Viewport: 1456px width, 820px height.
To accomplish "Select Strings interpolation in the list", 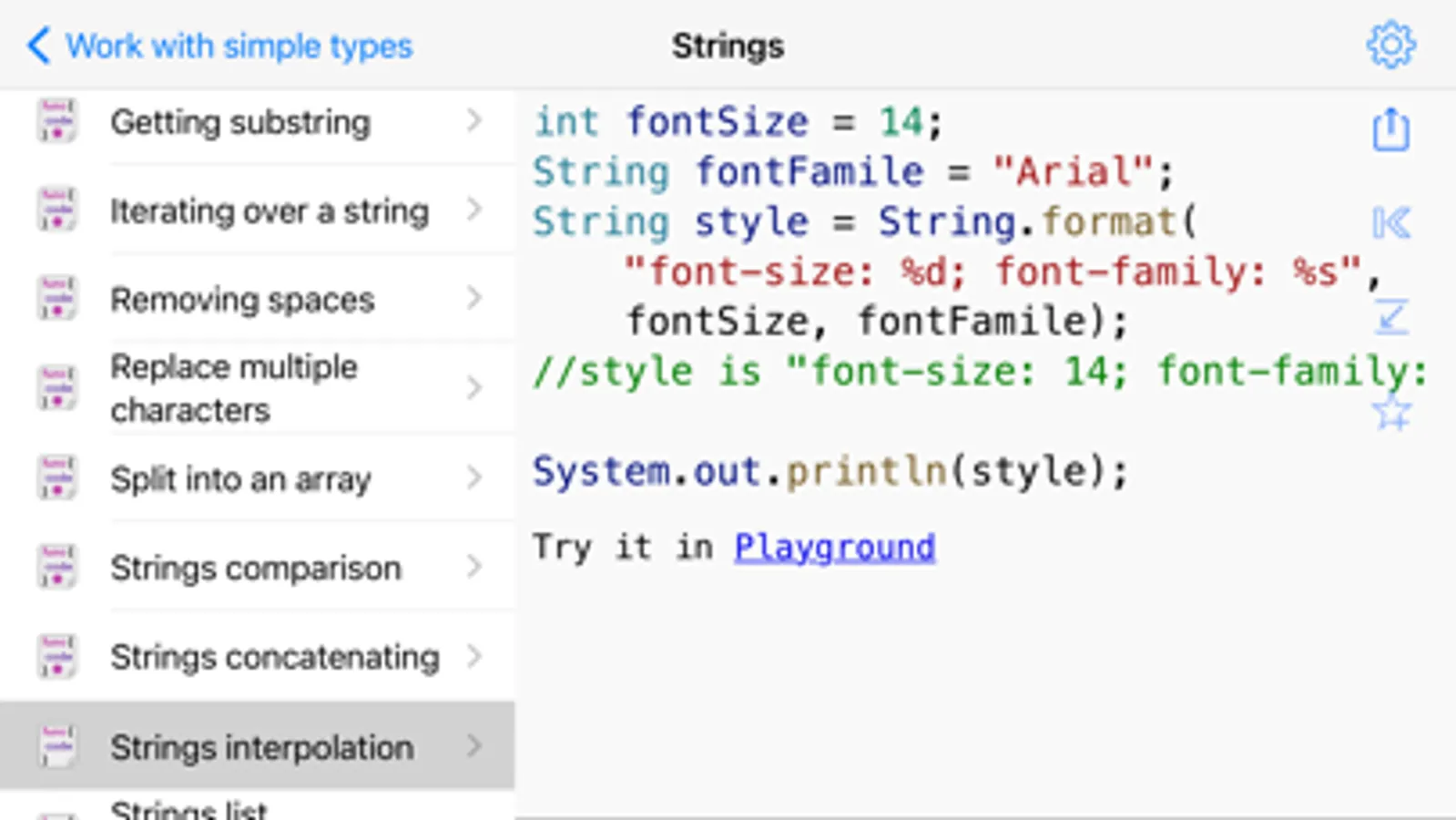I will (x=261, y=747).
